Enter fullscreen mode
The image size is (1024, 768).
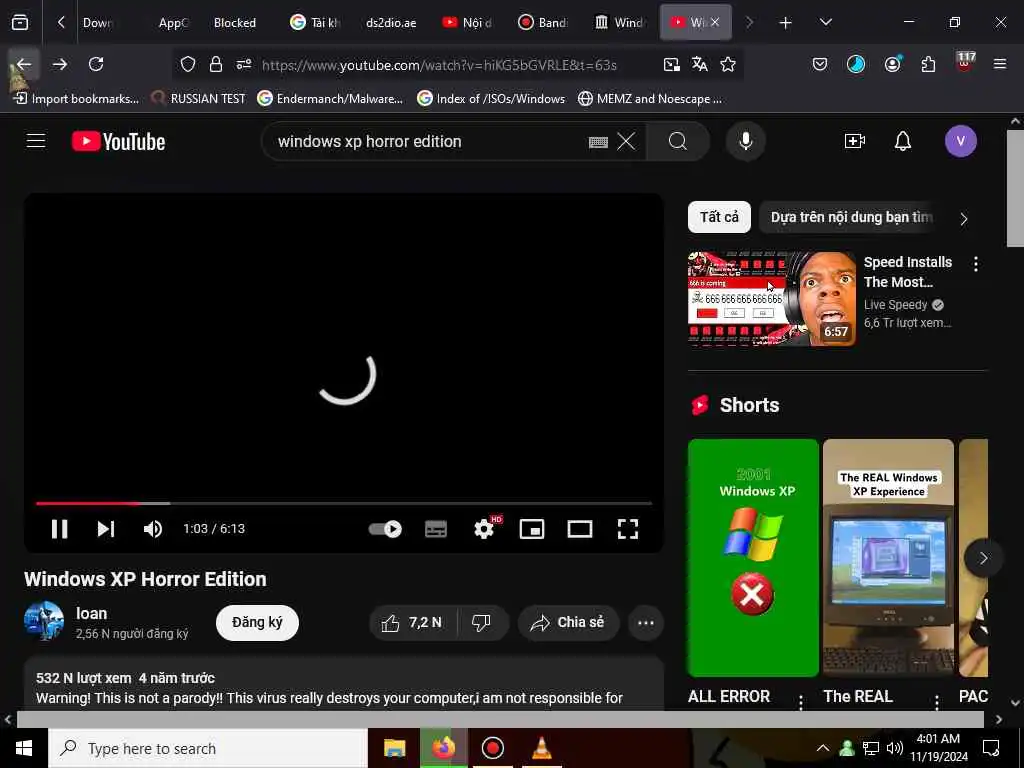(628, 529)
